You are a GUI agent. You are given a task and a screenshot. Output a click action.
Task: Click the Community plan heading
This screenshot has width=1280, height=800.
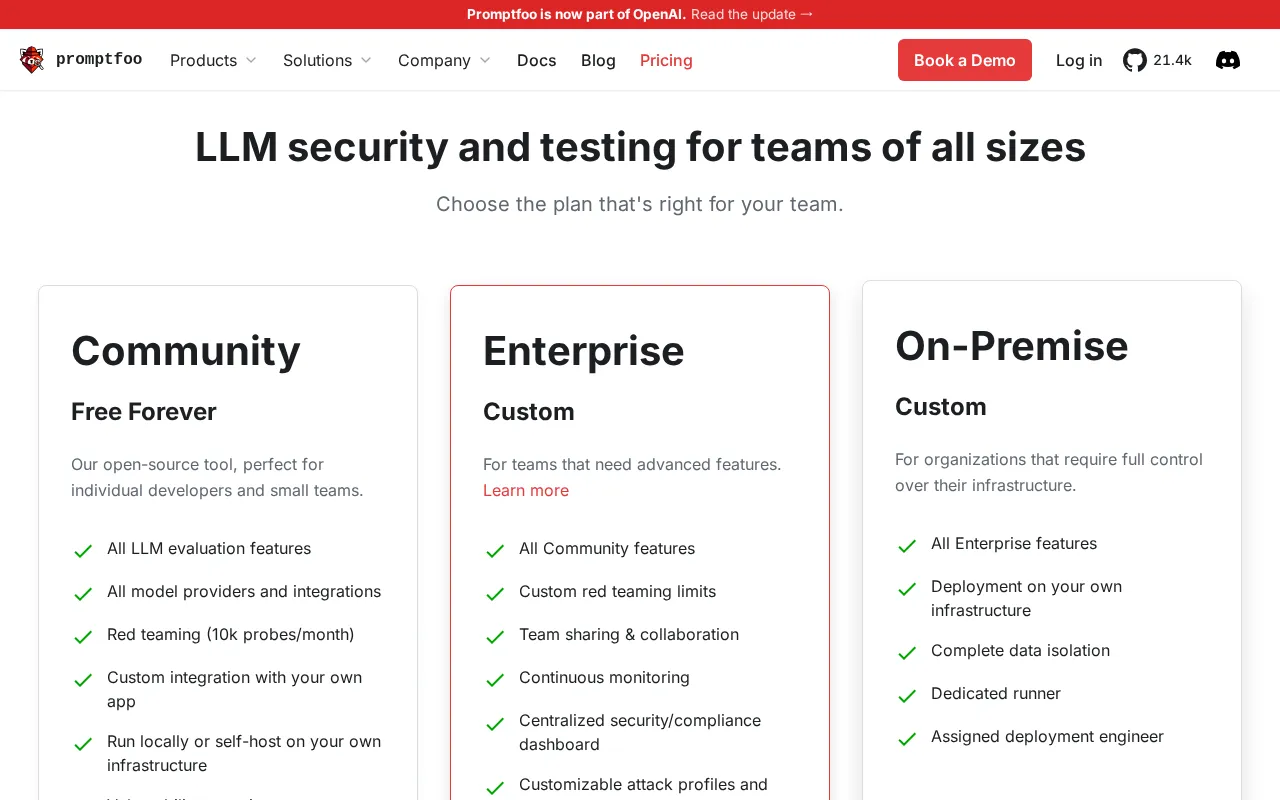pyautogui.click(x=186, y=350)
